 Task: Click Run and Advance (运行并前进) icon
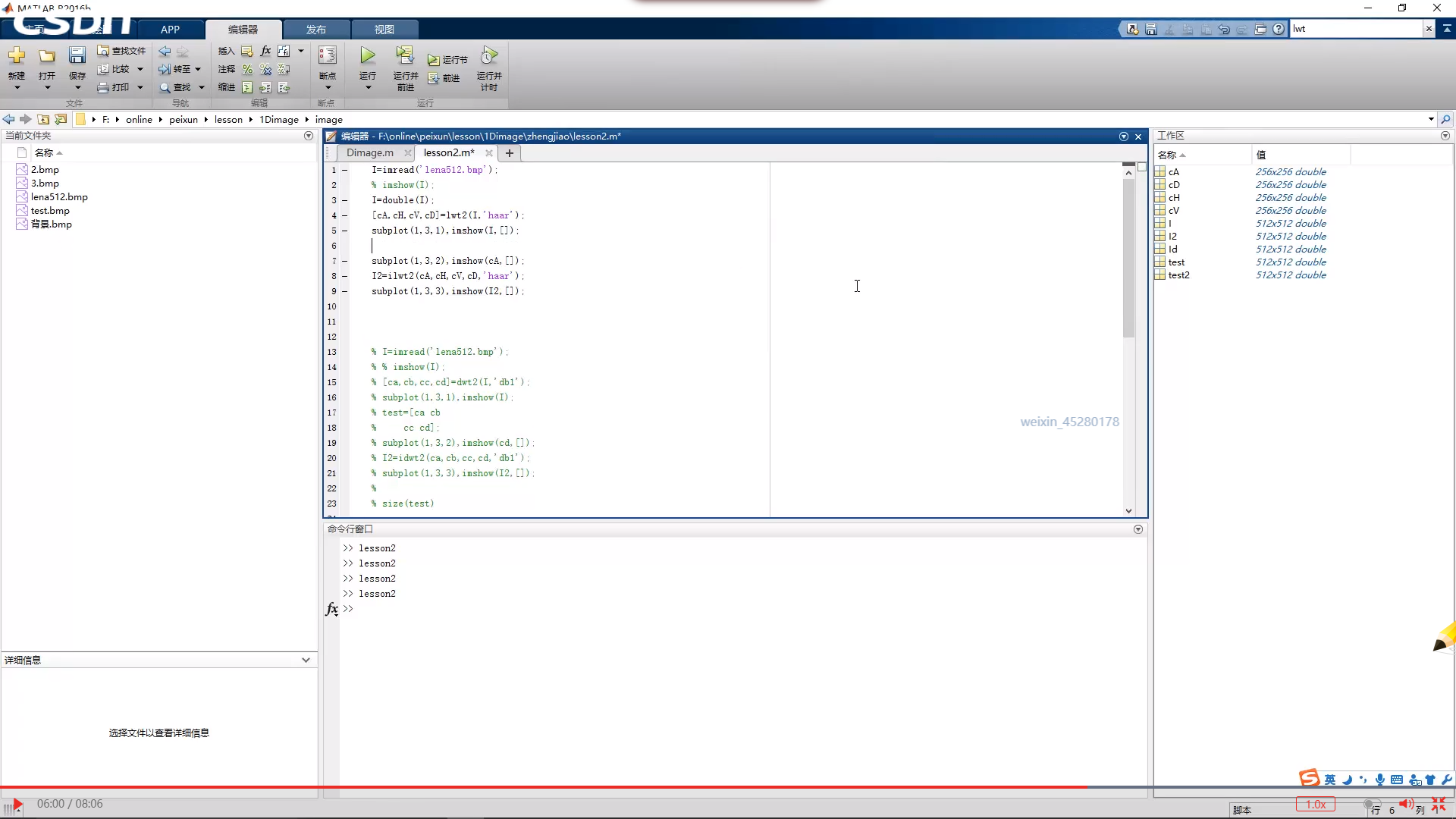405,56
